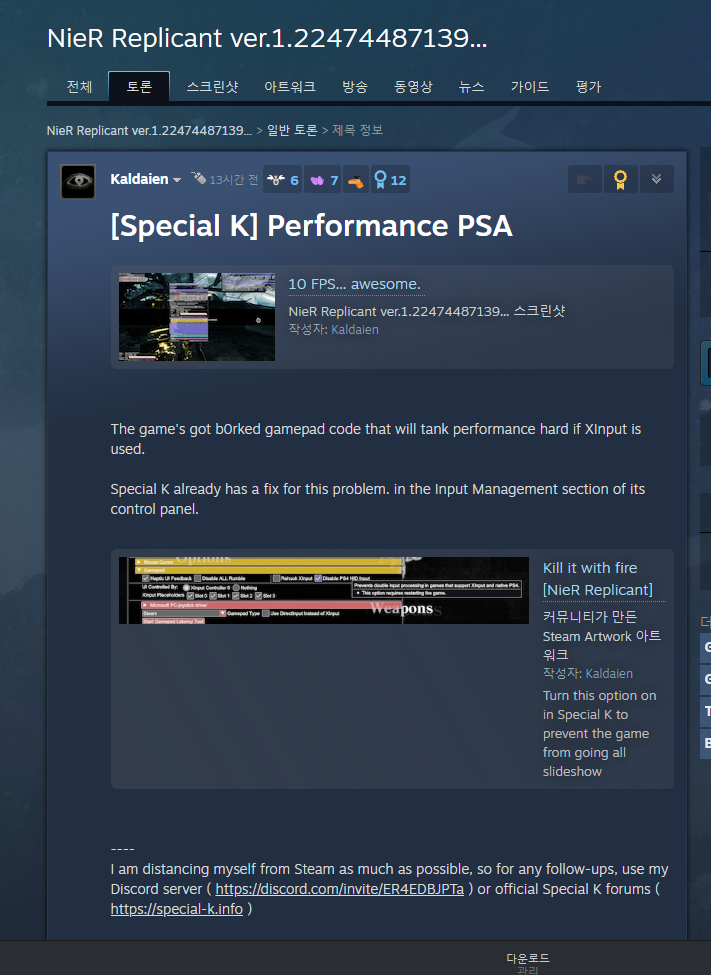Switch to the 전체 tab

[80, 86]
